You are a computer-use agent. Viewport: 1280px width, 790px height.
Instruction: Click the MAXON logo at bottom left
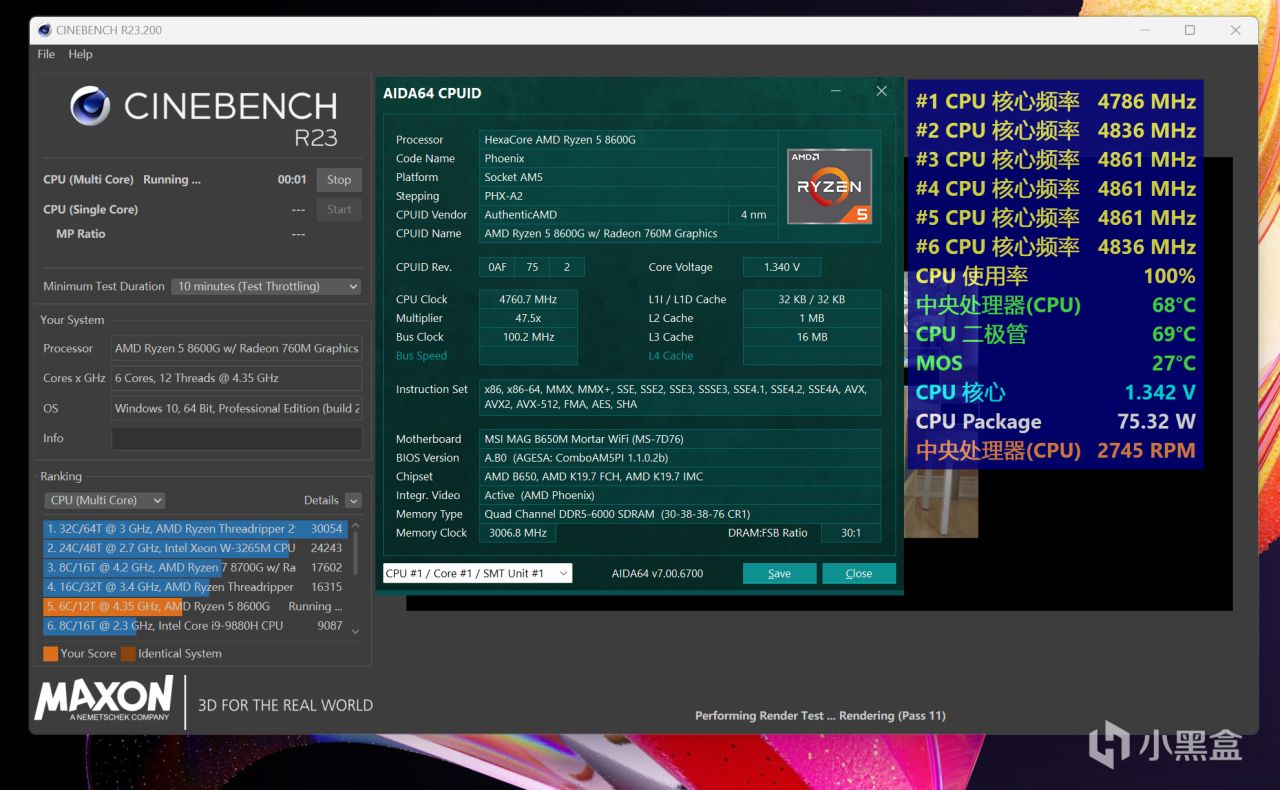(104, 698)
